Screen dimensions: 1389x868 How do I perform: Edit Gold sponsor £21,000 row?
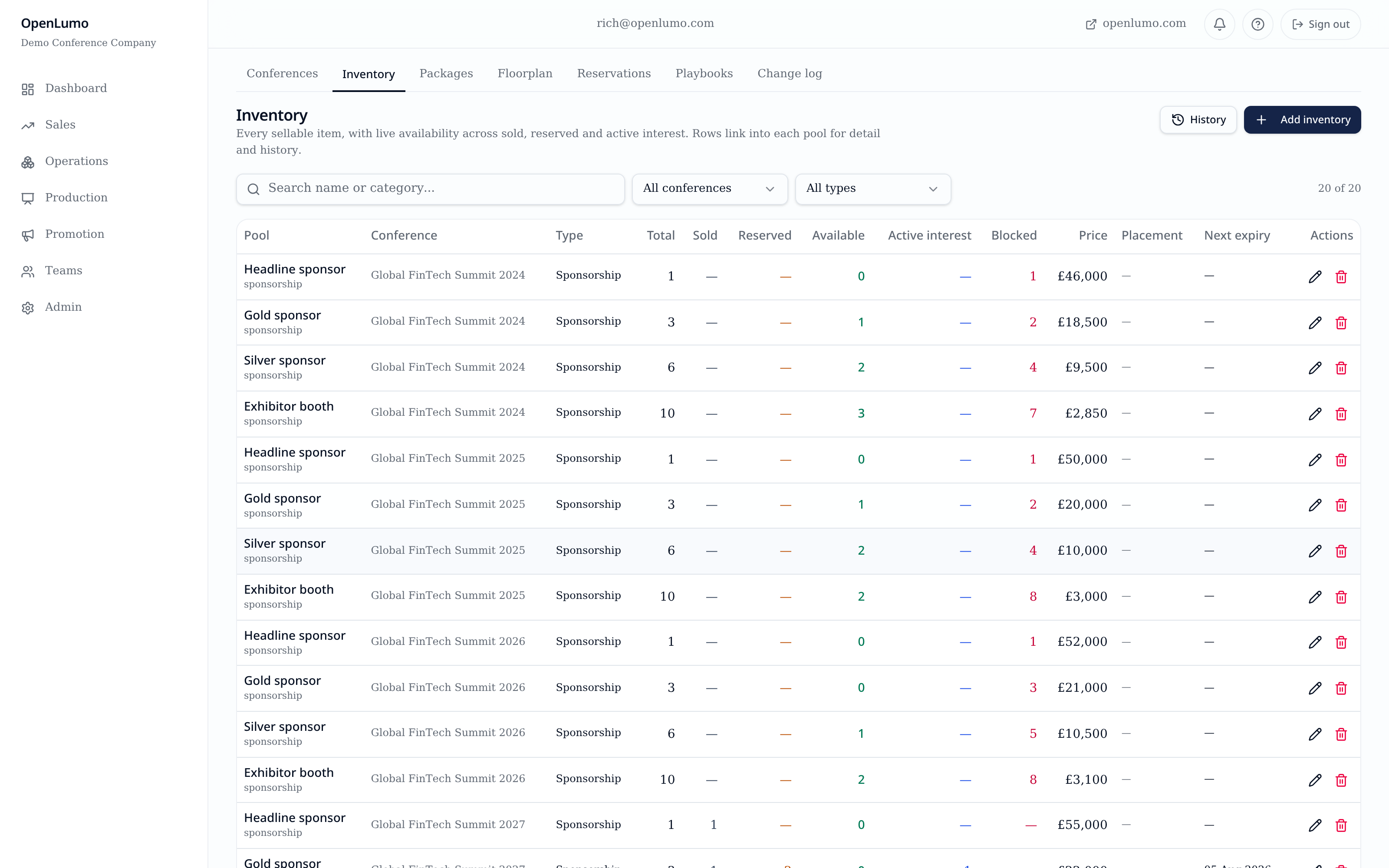(x=1315, y=688)
